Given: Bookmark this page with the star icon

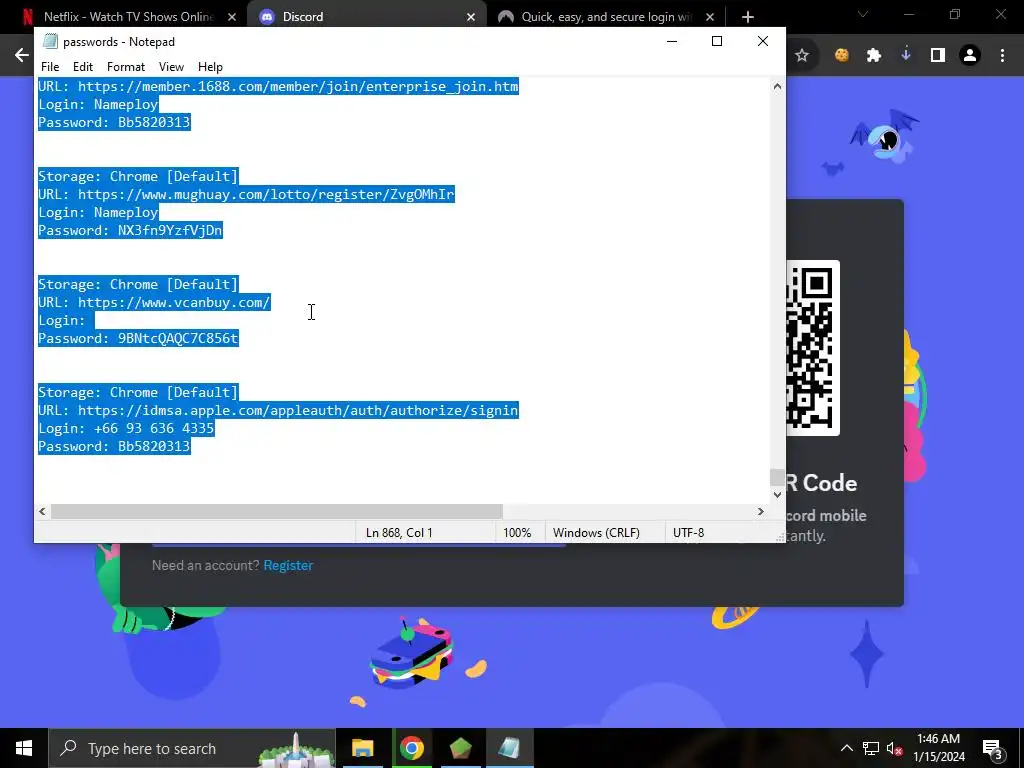Looking at the screenshot, I should [802, 56].
